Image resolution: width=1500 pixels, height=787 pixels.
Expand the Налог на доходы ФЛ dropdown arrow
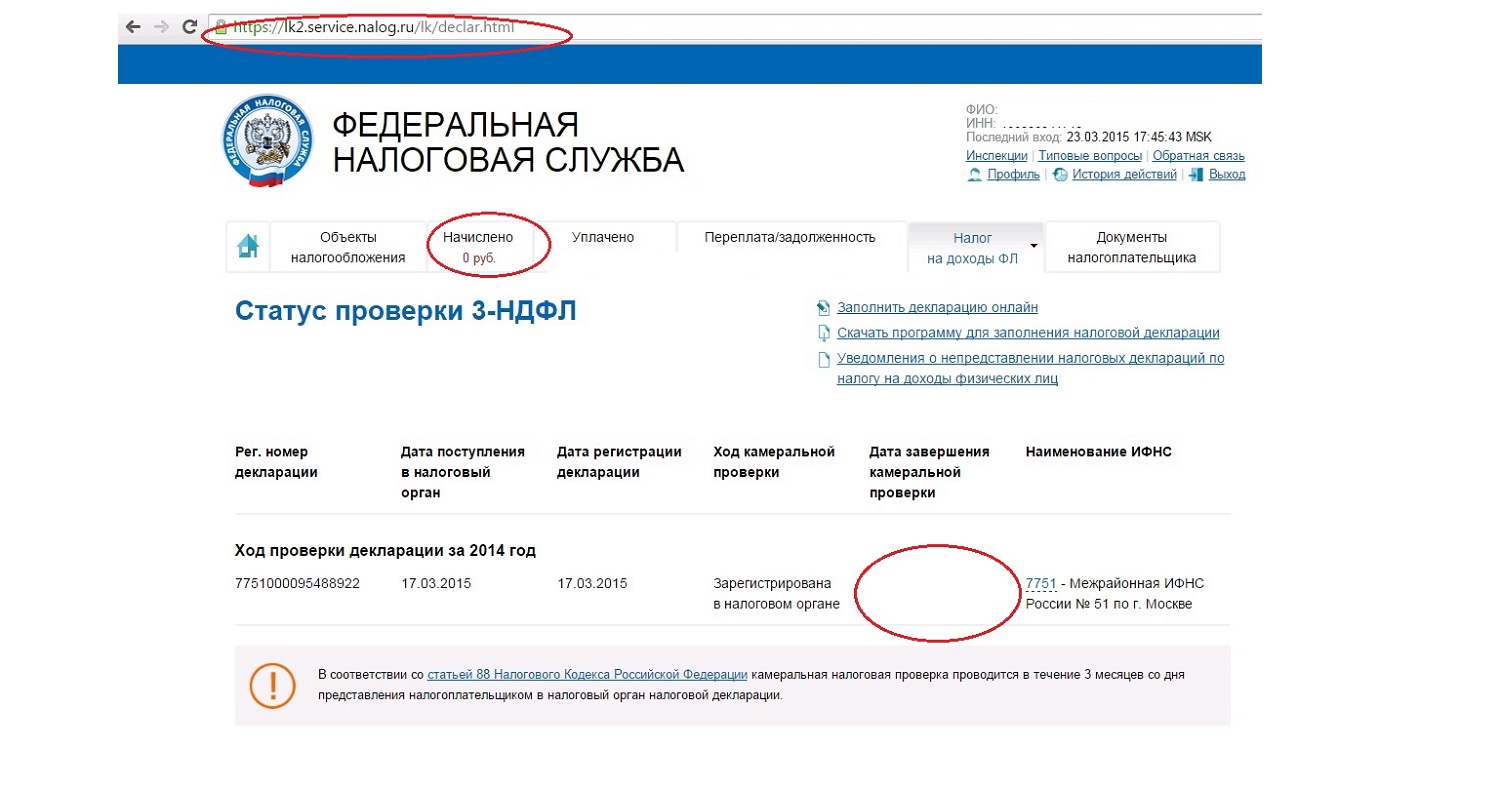point(1034,244)
